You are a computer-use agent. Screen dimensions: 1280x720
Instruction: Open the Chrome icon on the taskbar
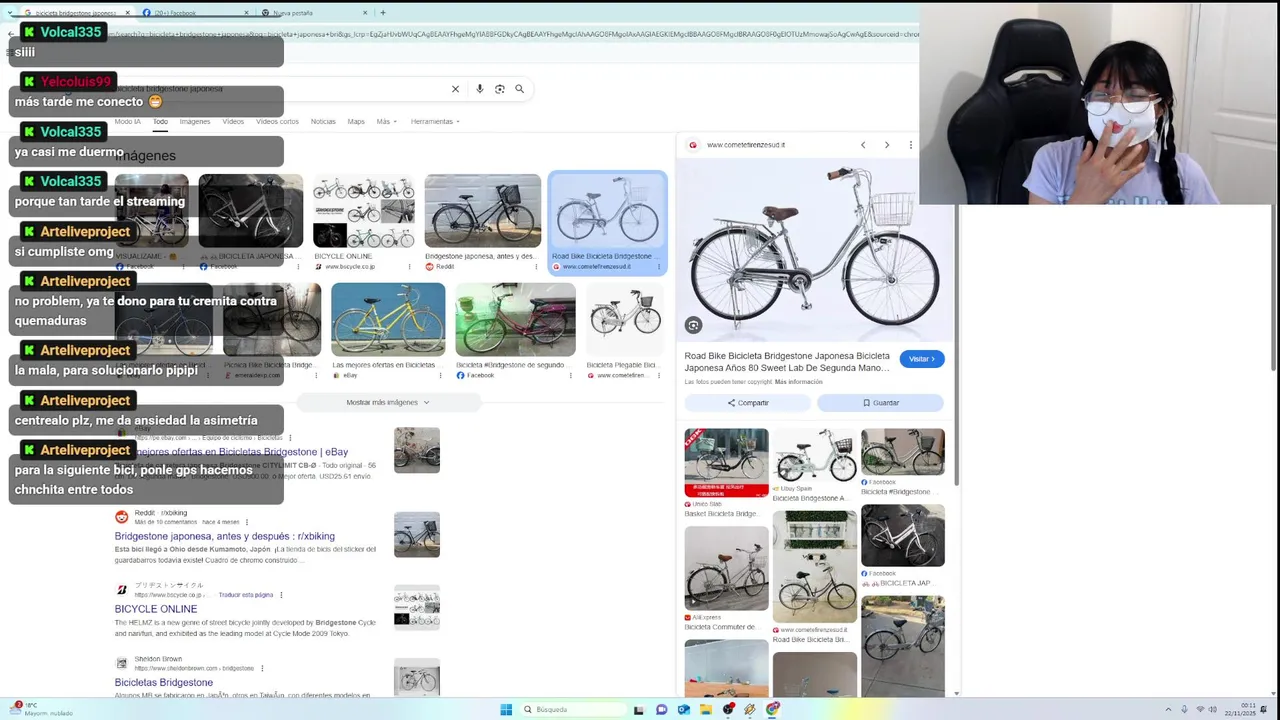pos(773,710)
